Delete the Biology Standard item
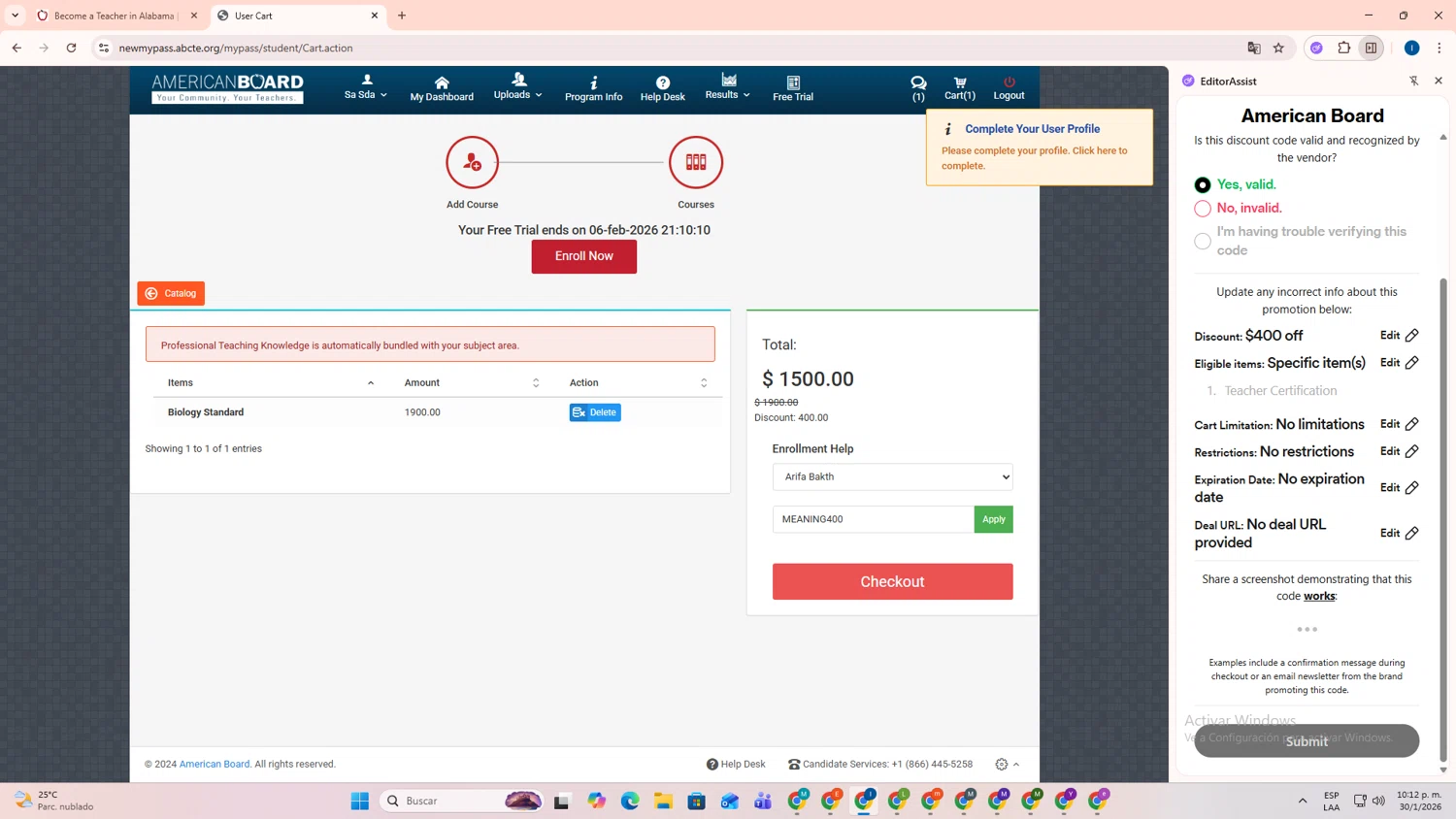The image size is (1456, 819). tap(595, 412)
